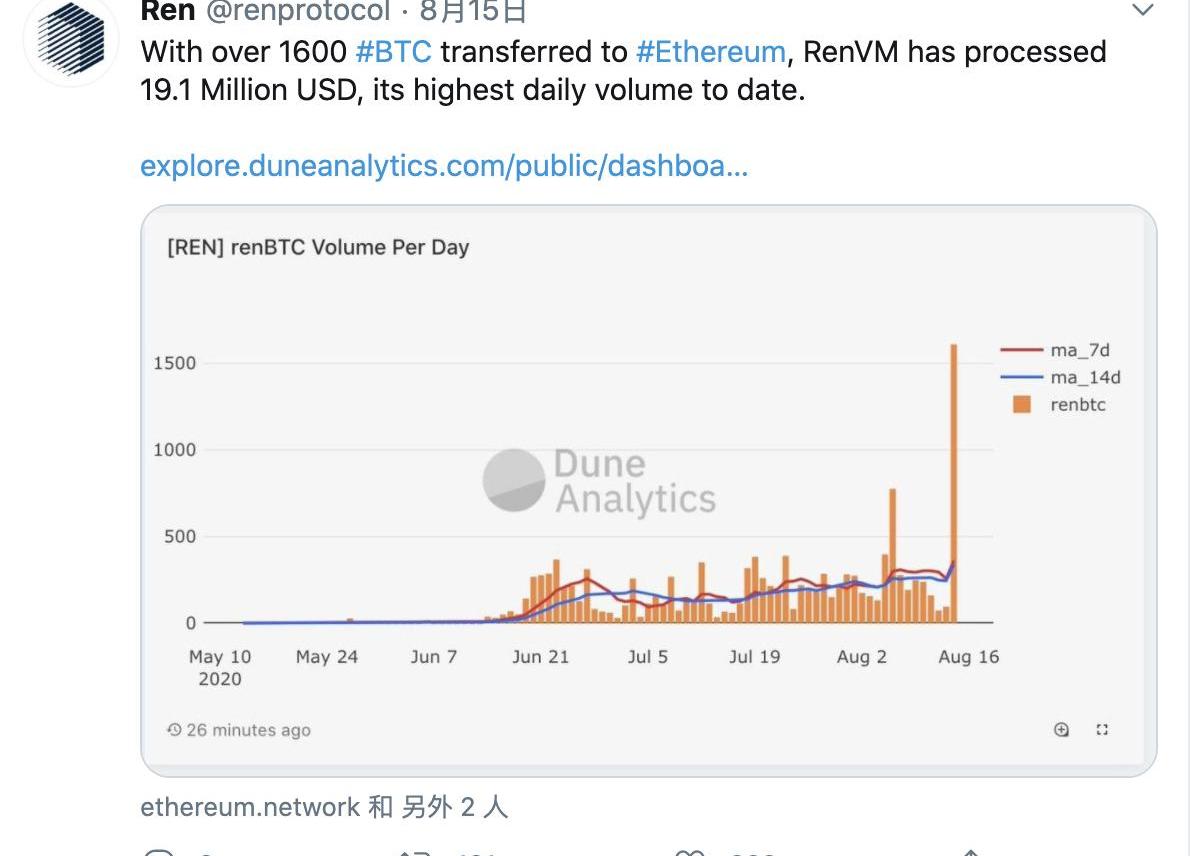Follow the explore.duneanalytics.com dashboard link
Image resolution: width=1190 pixels, height=856 pixels.
[x=444, y=165]
